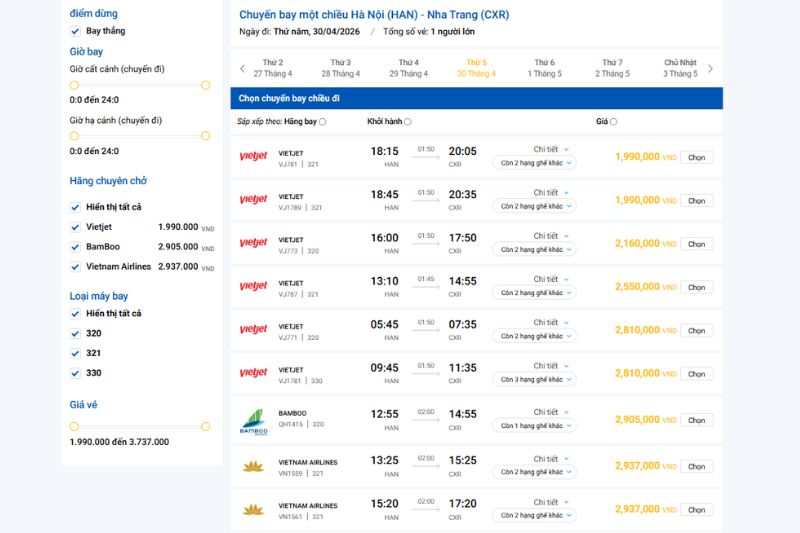Go to next week using right arrow
800x533 pixels.
(710, 68)
